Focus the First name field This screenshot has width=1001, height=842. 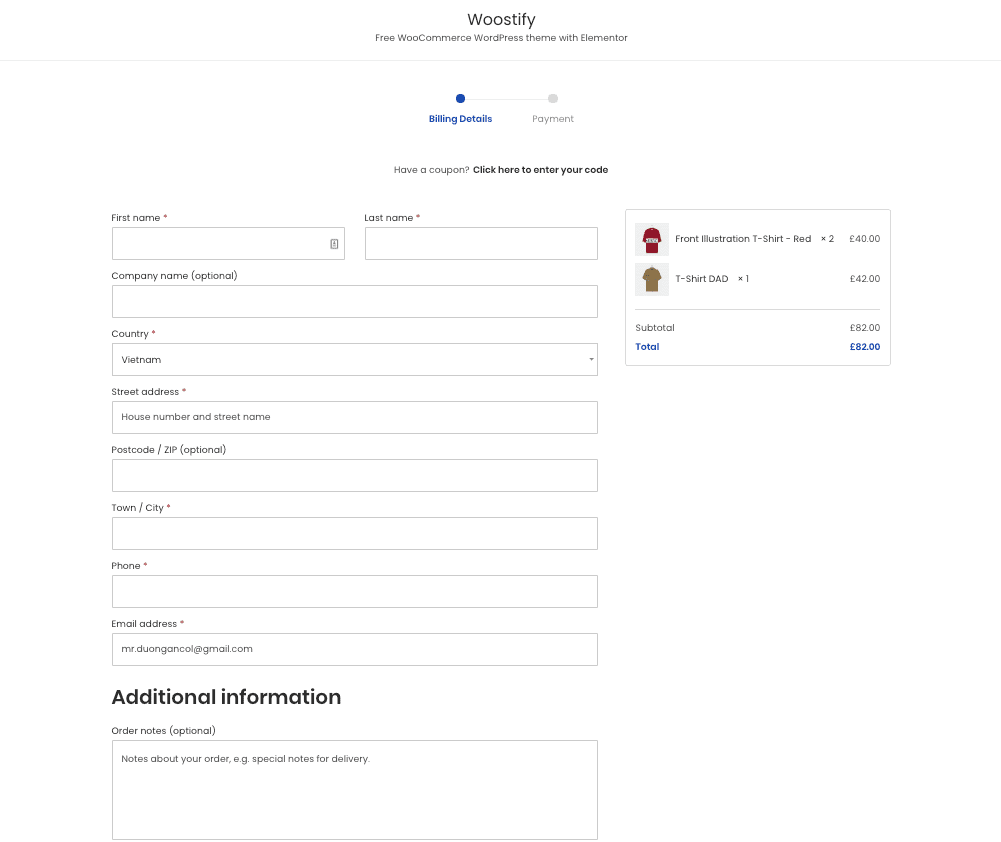tap(228, 243)
